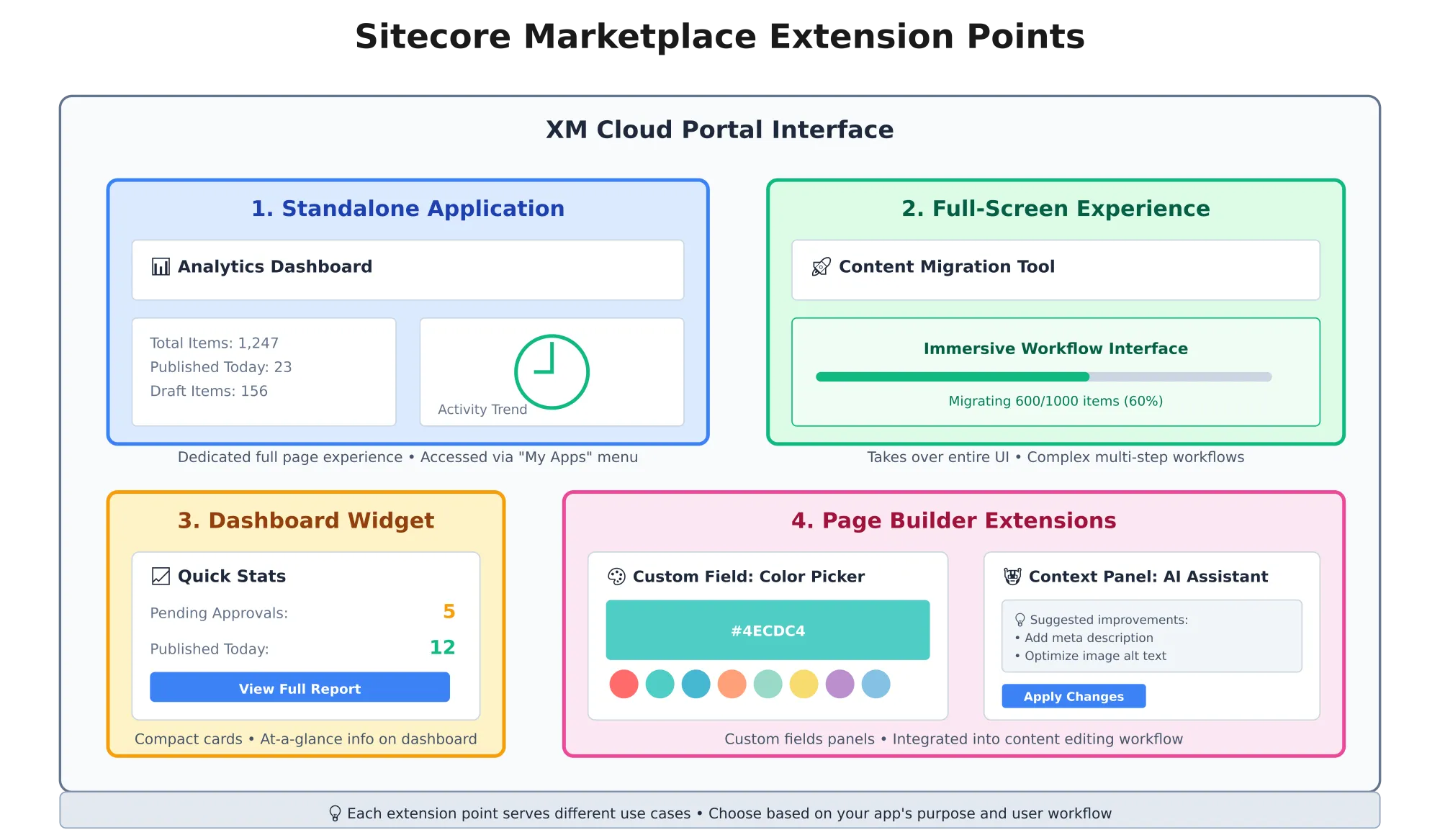Click the Quick Stats chart icon
Image resolution: width=1440 pixels, height=840 pixels.
coord(161,577)
